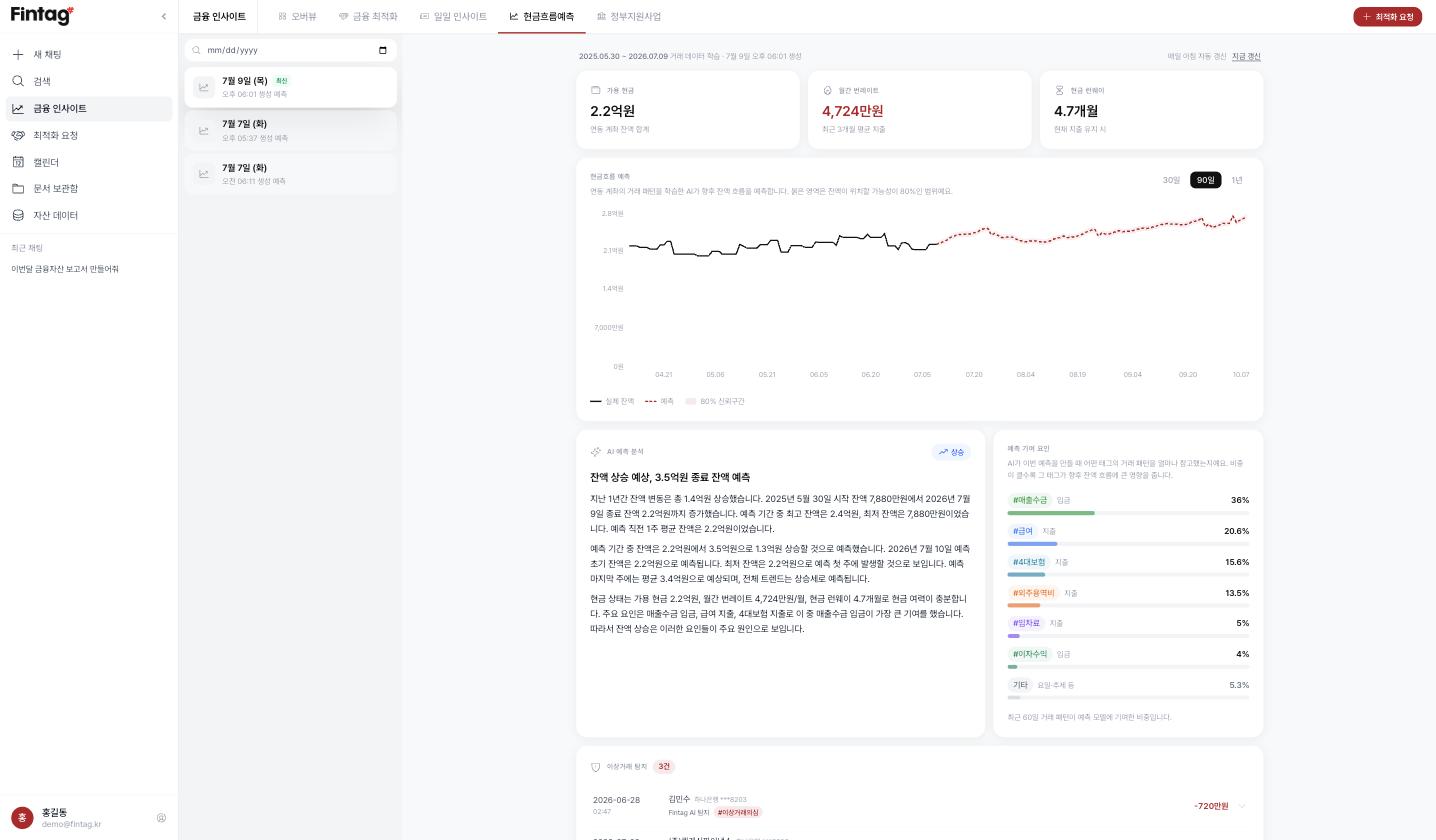Click the 지금 갱신 link
Screen dimensions: 1436x840
pyautogui.click(x=1246, y=56)
